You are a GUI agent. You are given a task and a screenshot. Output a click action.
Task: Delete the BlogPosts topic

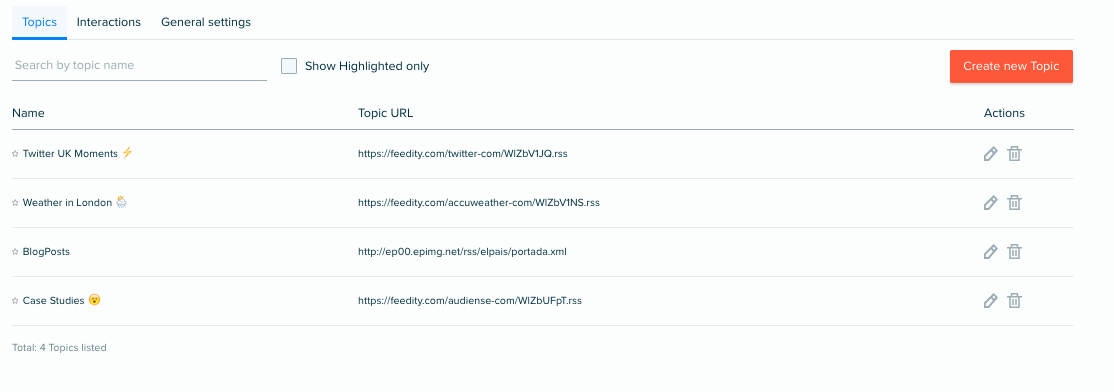1015,251
